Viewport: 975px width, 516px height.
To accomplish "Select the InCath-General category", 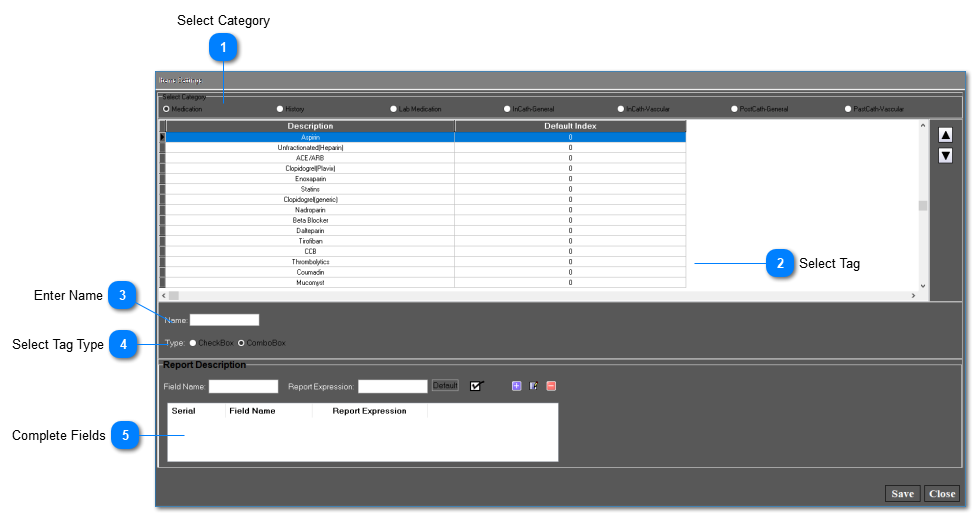I will point(507,108).
